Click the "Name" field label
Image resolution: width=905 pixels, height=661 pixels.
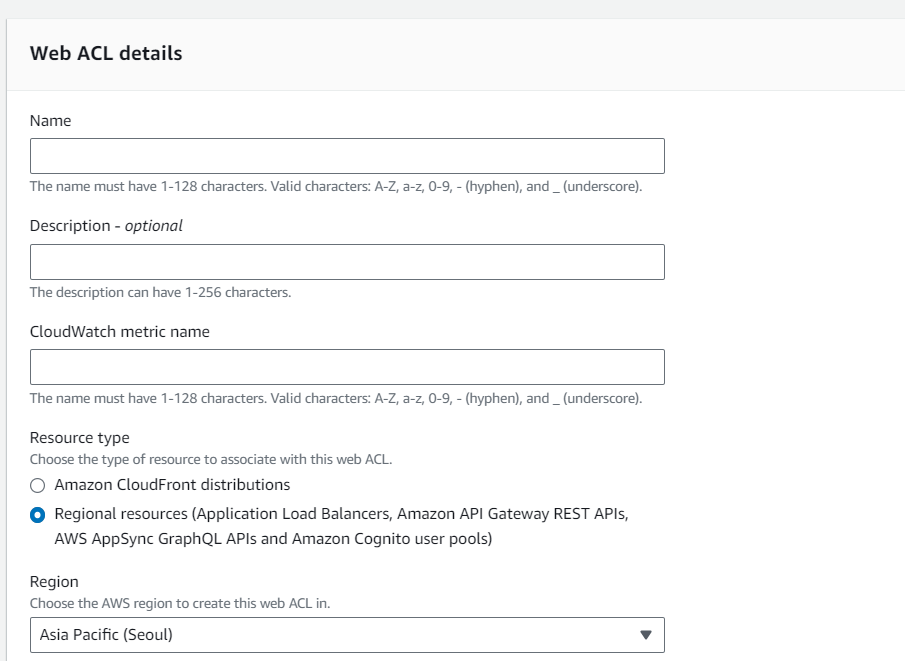[51, 121]
